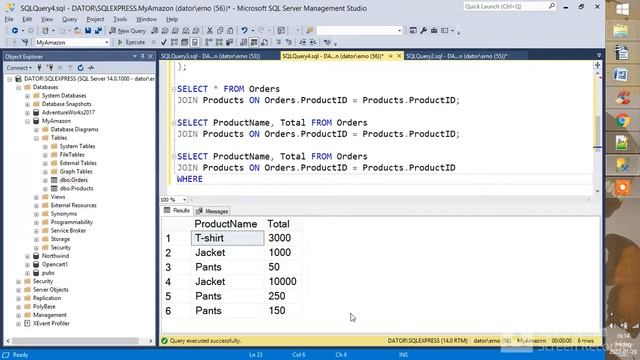Screen dimensions: 640x360
Task: Open the Tools menu
Action: coord(120,19)
